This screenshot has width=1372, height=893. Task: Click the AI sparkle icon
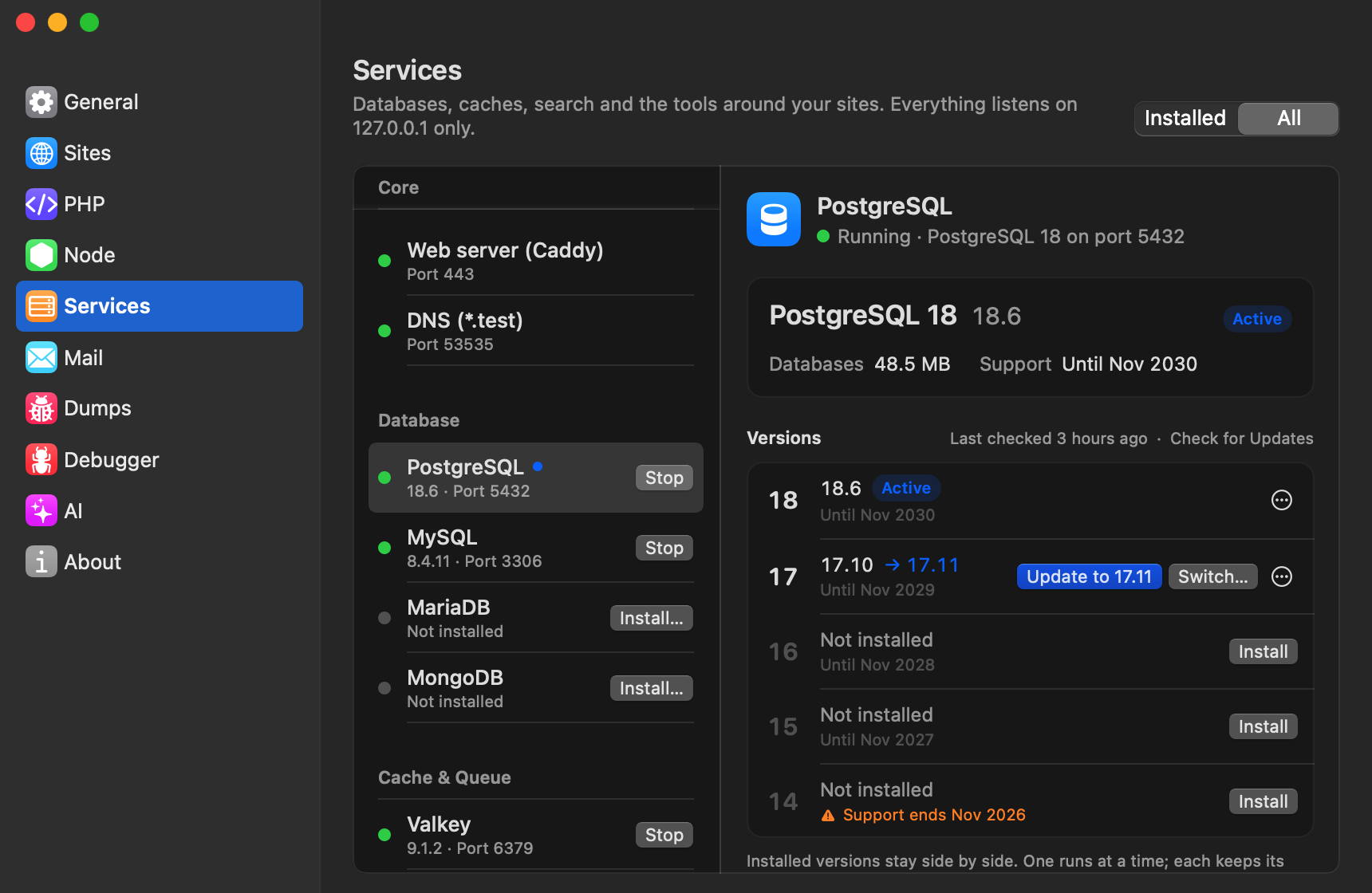tap(41, 510)
